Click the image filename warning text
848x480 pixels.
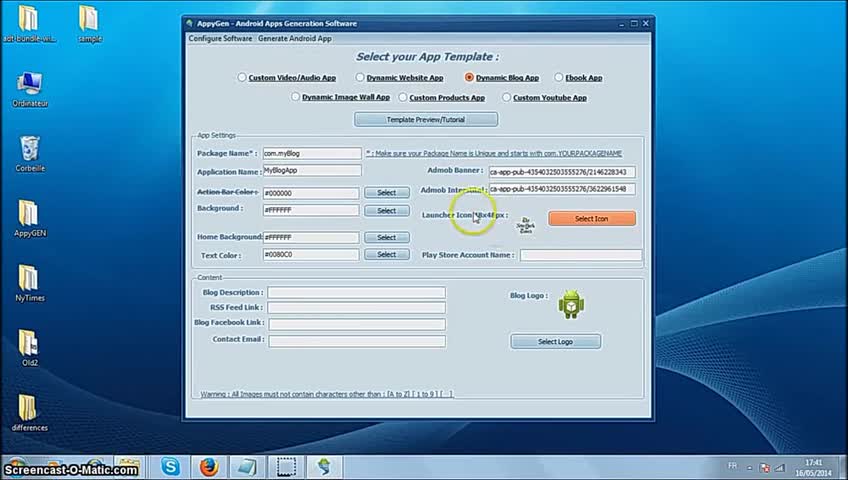coord(327,394)
